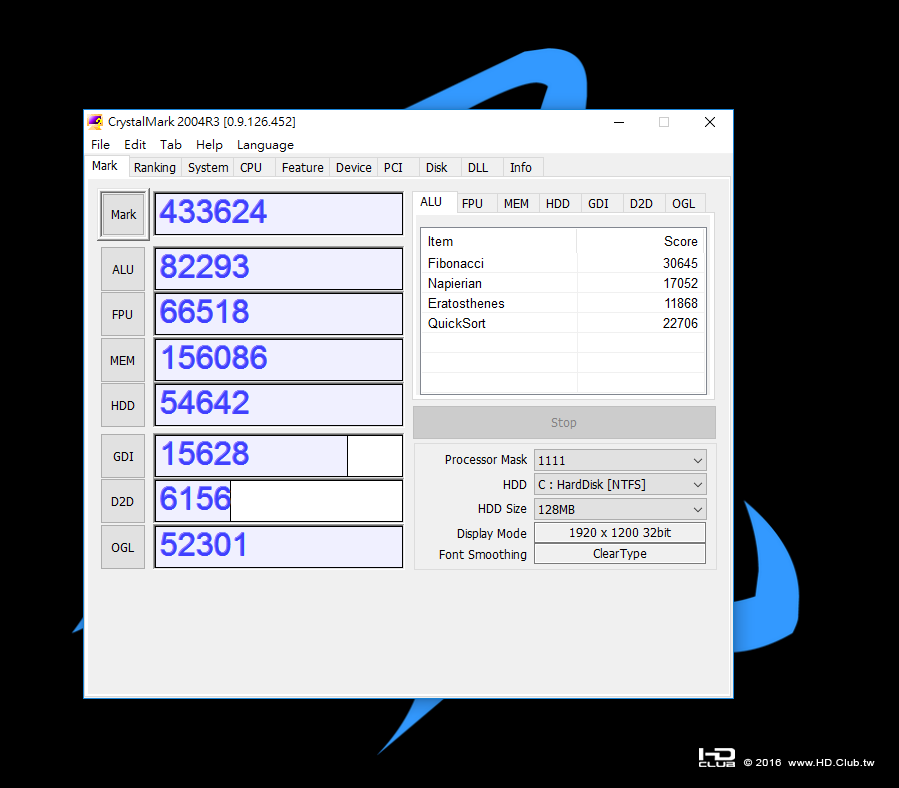Click the FPU score 66518
Image resolution: width=899 pixels, height=788 pixels.
(279, 314)
